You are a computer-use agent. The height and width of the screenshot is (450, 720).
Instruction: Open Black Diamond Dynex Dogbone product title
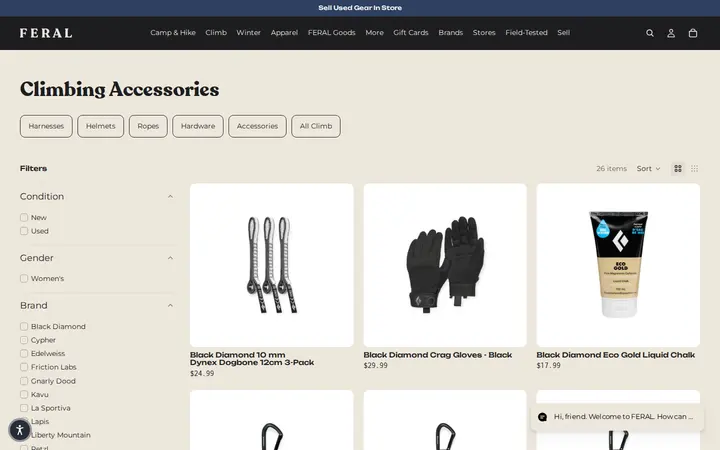(x=252, y=359)
